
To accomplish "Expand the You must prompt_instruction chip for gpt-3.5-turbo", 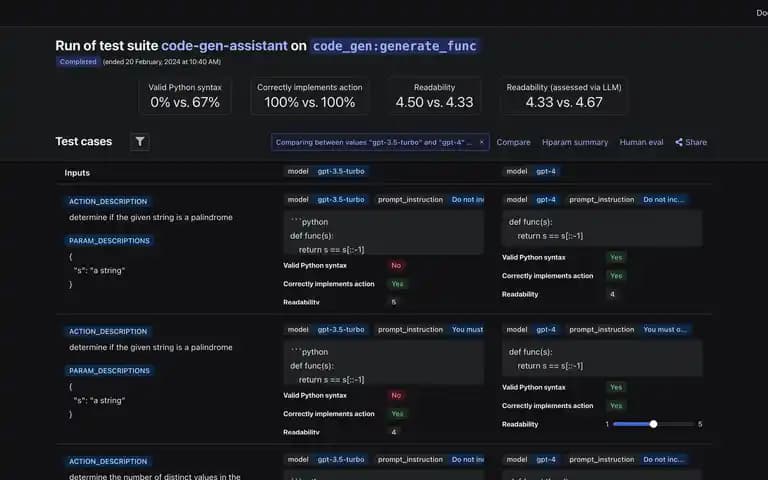I will tap(466, 330).
